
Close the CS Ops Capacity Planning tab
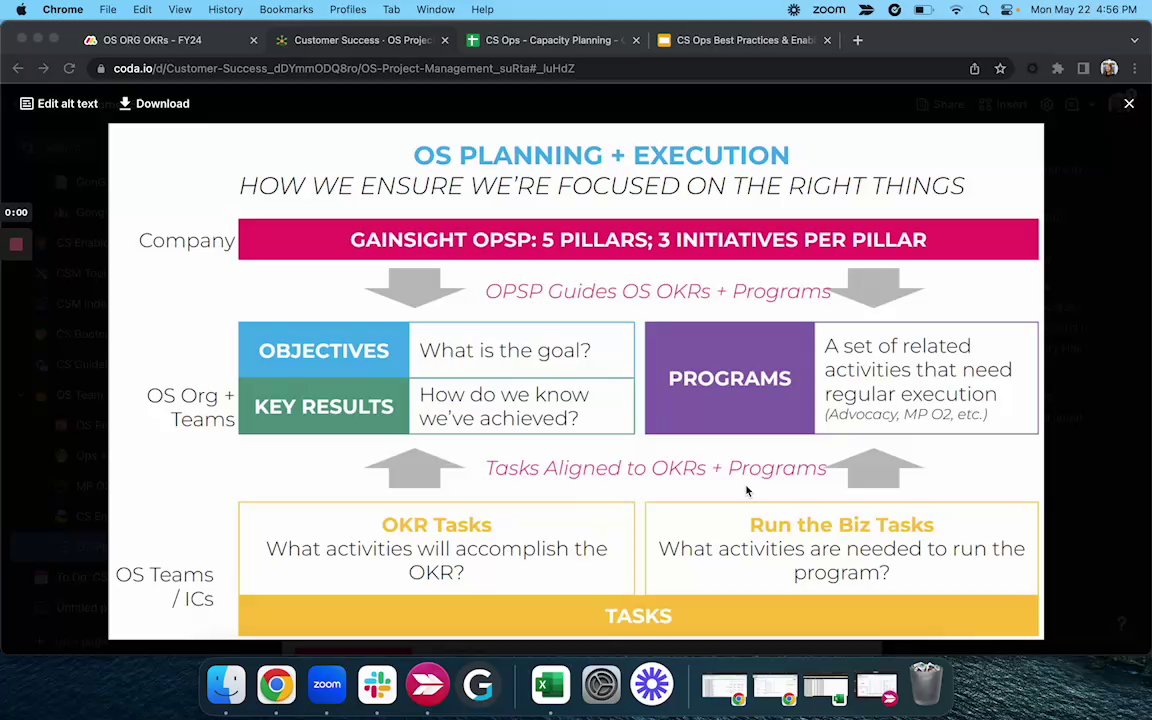pyautogui.click(x=636, y=40)
